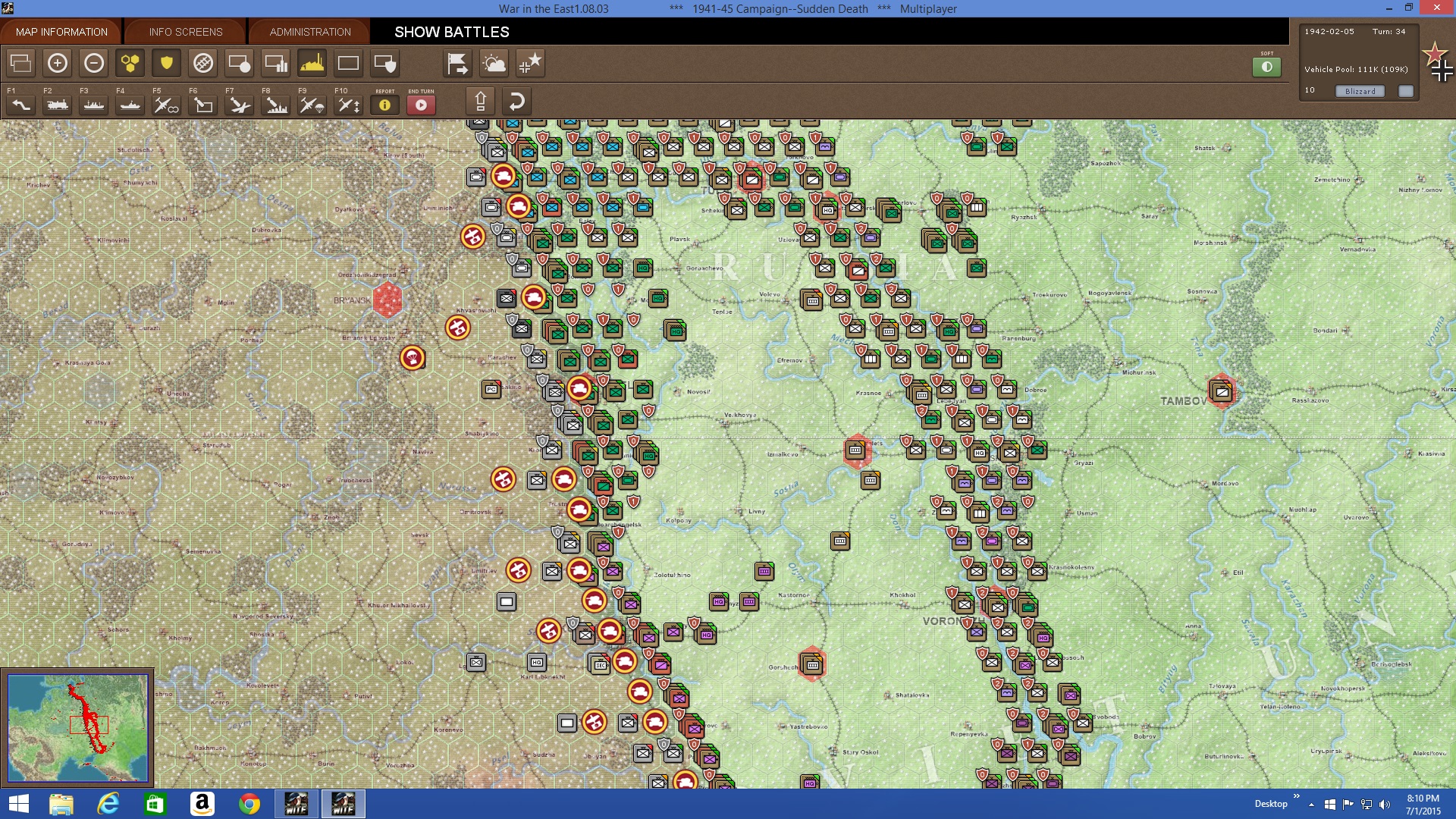Screen dimensions: 1456x819
Task: Switch to second WITE taskbar window
Action: [x=343, y=804]
